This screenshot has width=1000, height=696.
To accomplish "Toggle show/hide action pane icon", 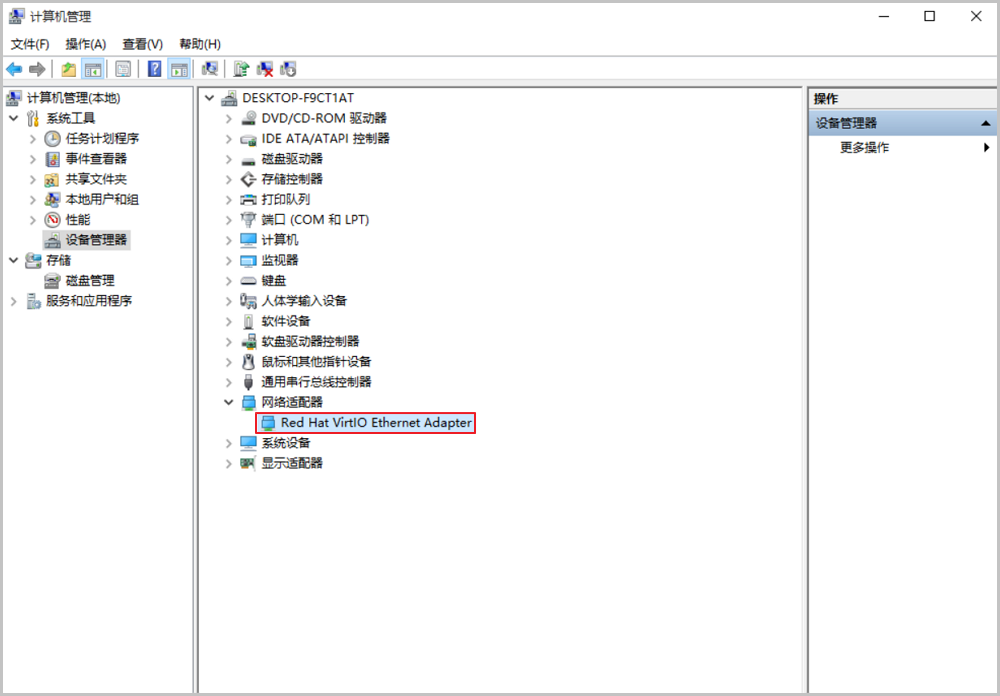I will 179,69.
